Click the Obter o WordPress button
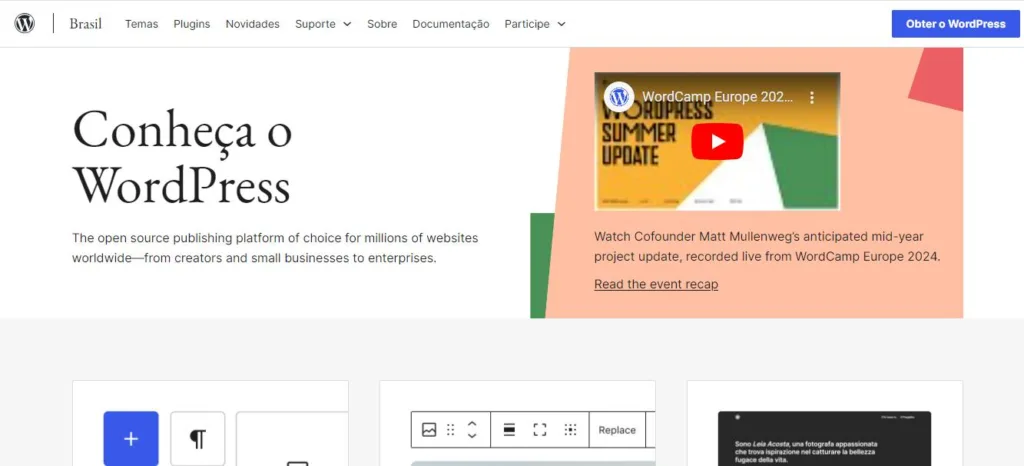This screenshot has height=466, width=1024. (955, 24)
